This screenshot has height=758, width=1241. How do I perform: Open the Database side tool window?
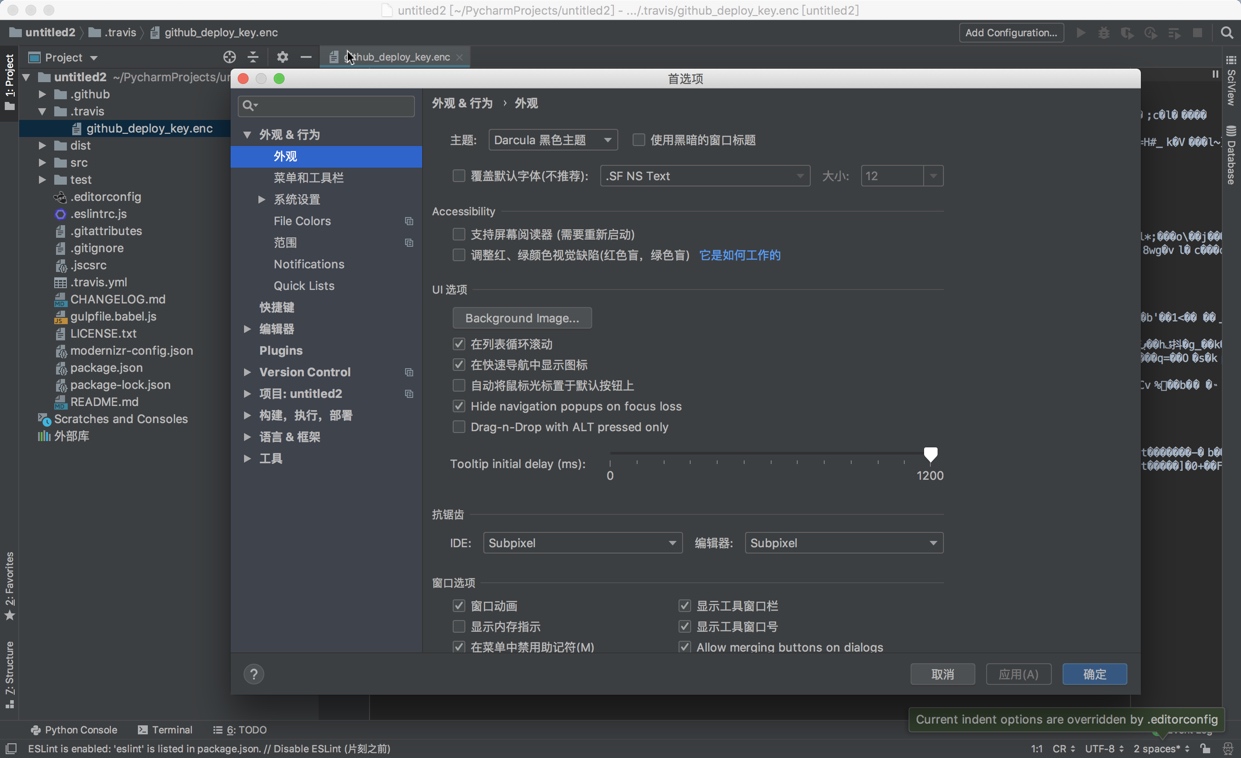pyautogui.click(x=1231, y=155)
